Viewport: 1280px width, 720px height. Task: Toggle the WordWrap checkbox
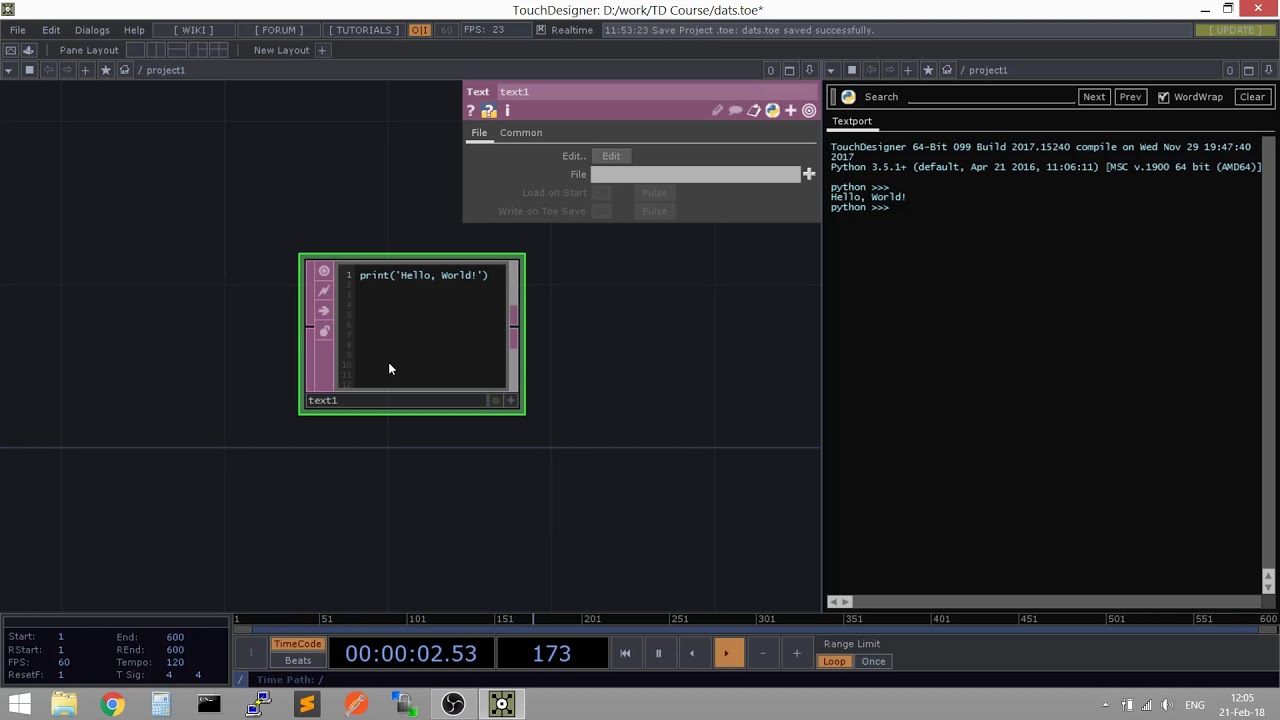point(1163,97)
